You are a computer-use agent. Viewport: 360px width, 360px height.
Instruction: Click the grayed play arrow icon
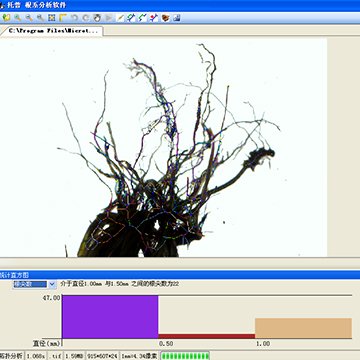pyautogui.click(x=108, y=18)
